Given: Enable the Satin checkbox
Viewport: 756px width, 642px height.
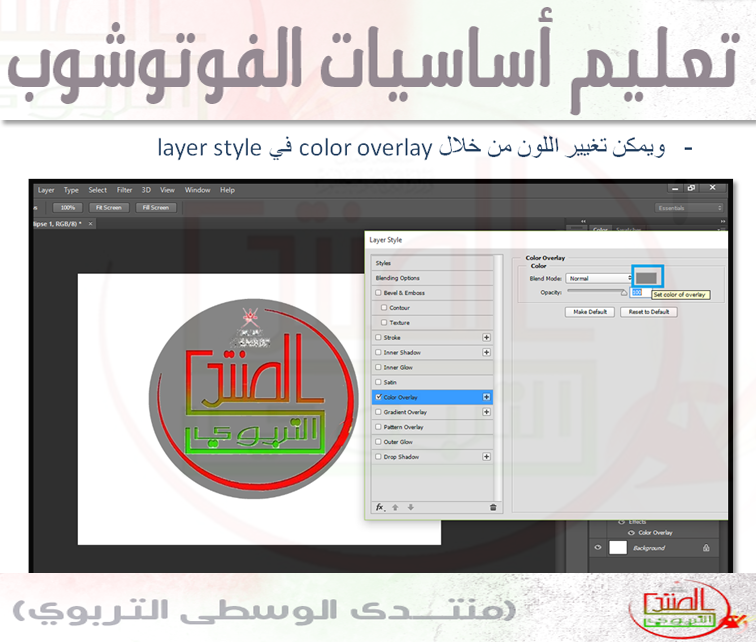Looking at the screenshot, I should pos(378,382).
